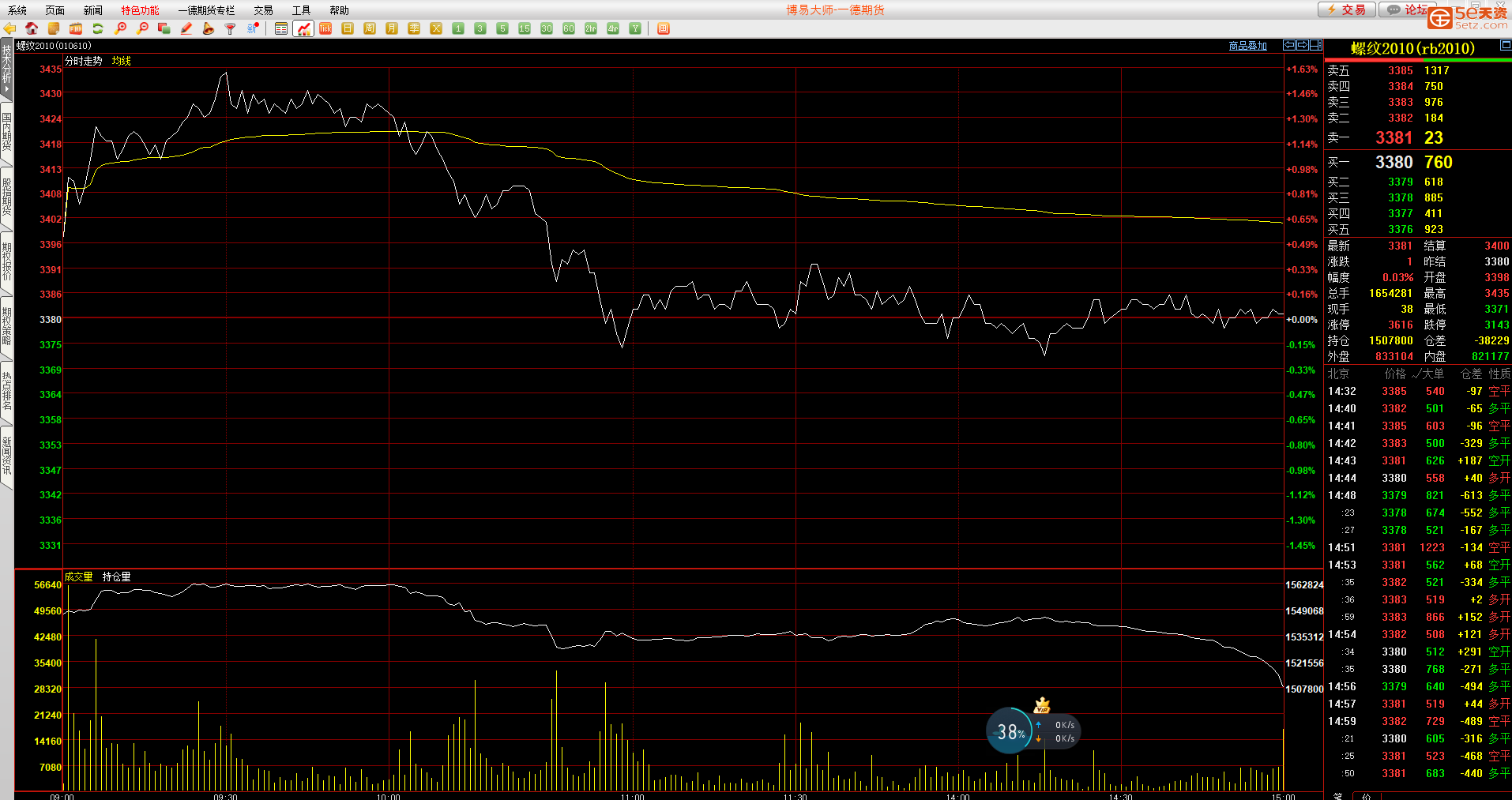Click the 持仓量 open interest label
The image size is (1512, 800).
[117, 577]
